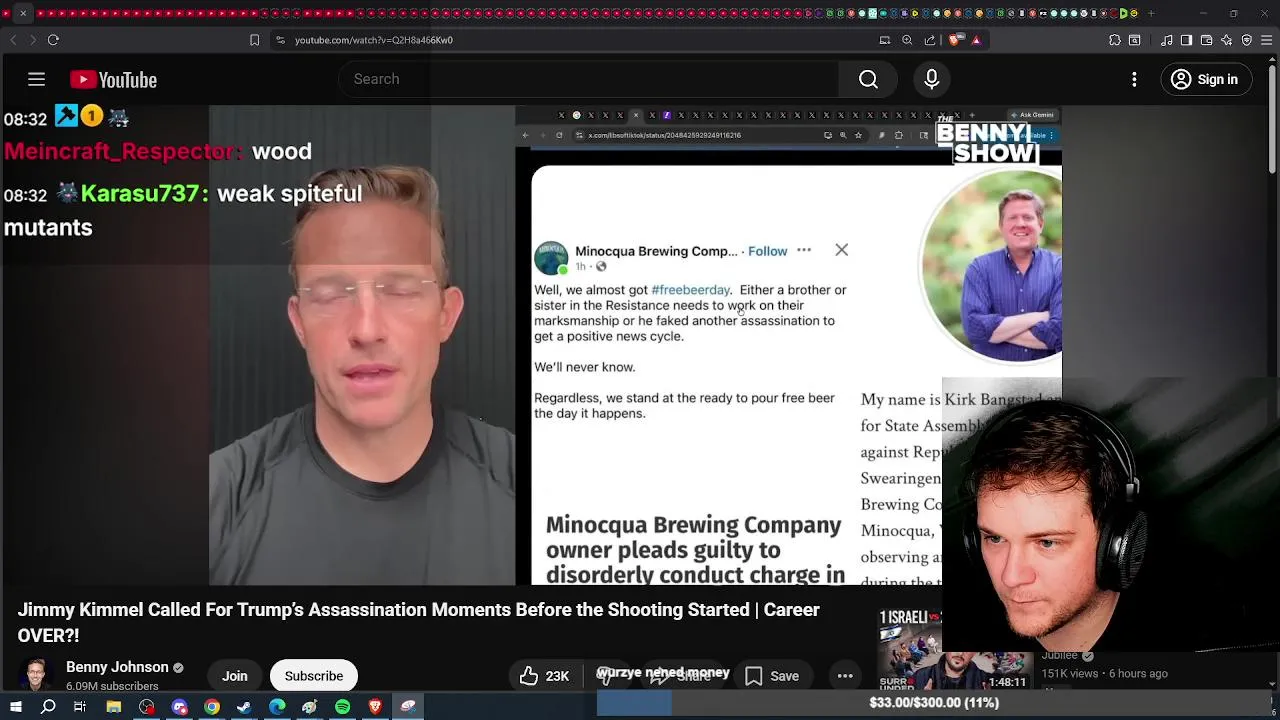This screenshot has height=720, width=1280.
Task: View site information icon beside URL
Action: coord(280,40)
